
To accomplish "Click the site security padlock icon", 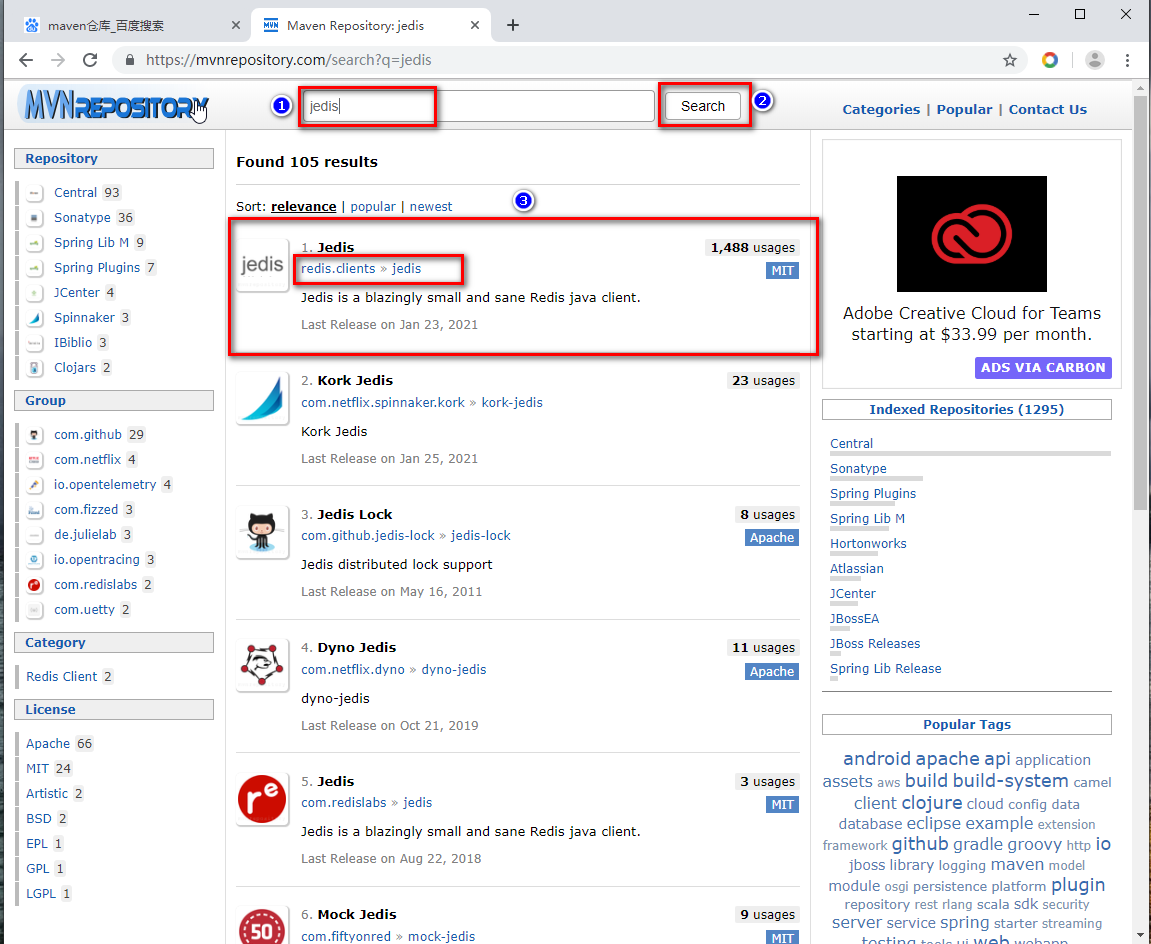I will tap(128, 60).
